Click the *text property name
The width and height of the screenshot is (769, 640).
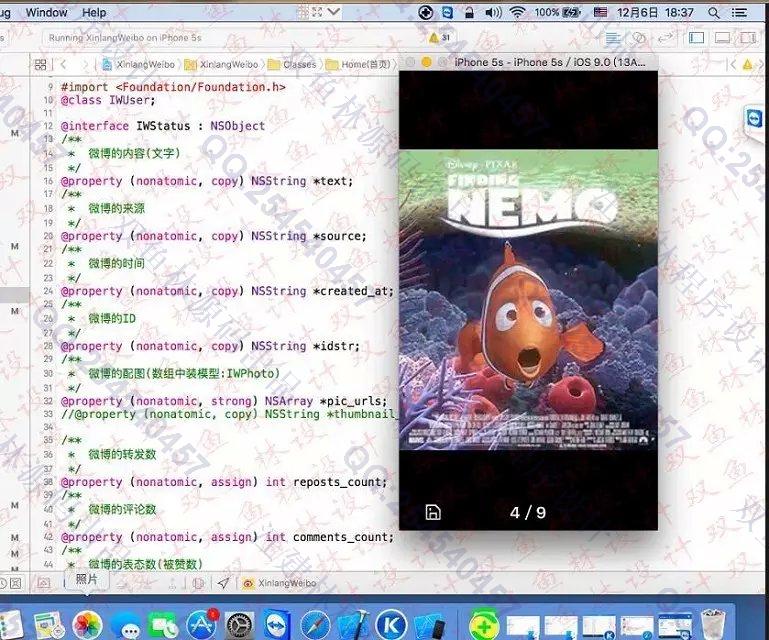pos(333,181)
